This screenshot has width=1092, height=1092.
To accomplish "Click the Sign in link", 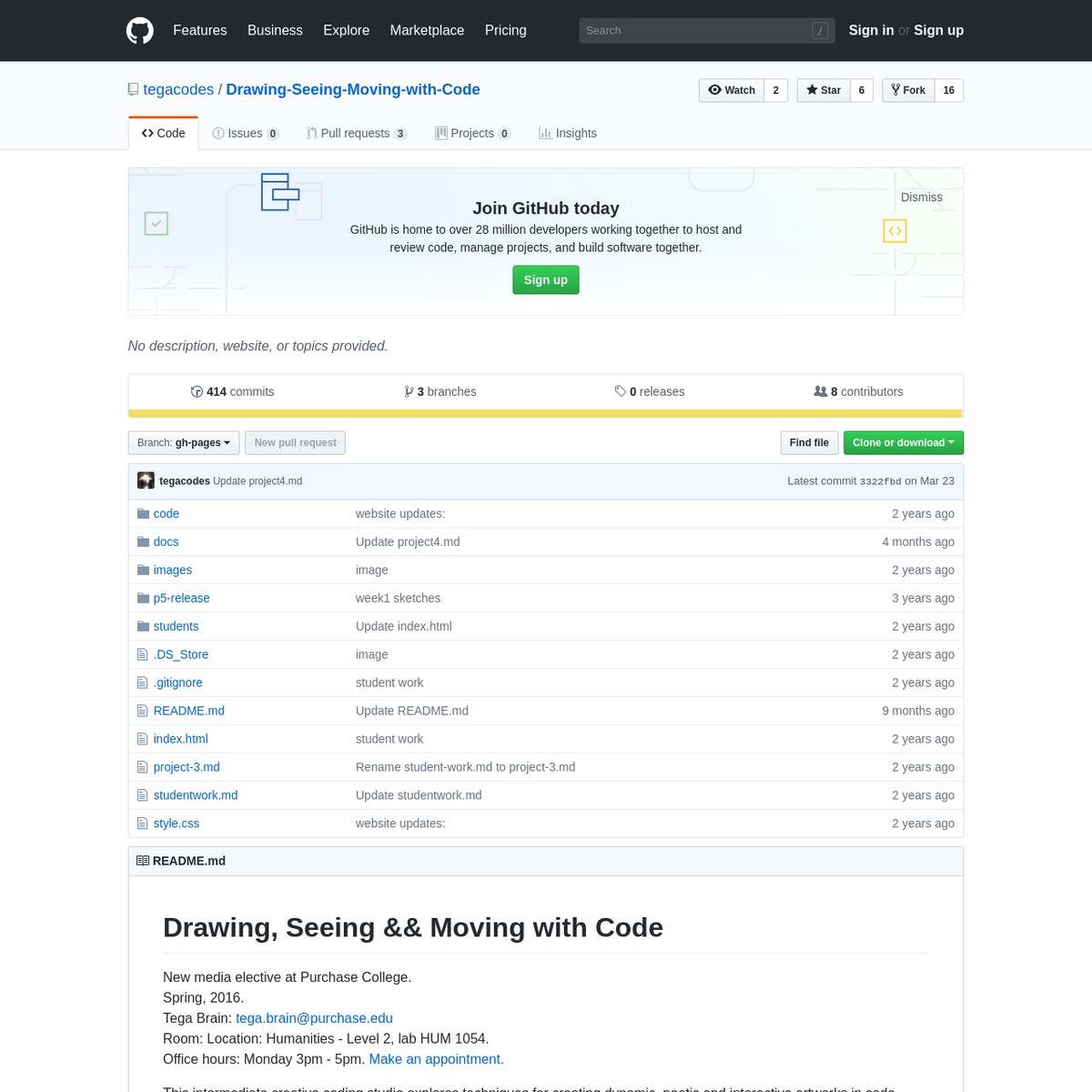I will 871,30.
